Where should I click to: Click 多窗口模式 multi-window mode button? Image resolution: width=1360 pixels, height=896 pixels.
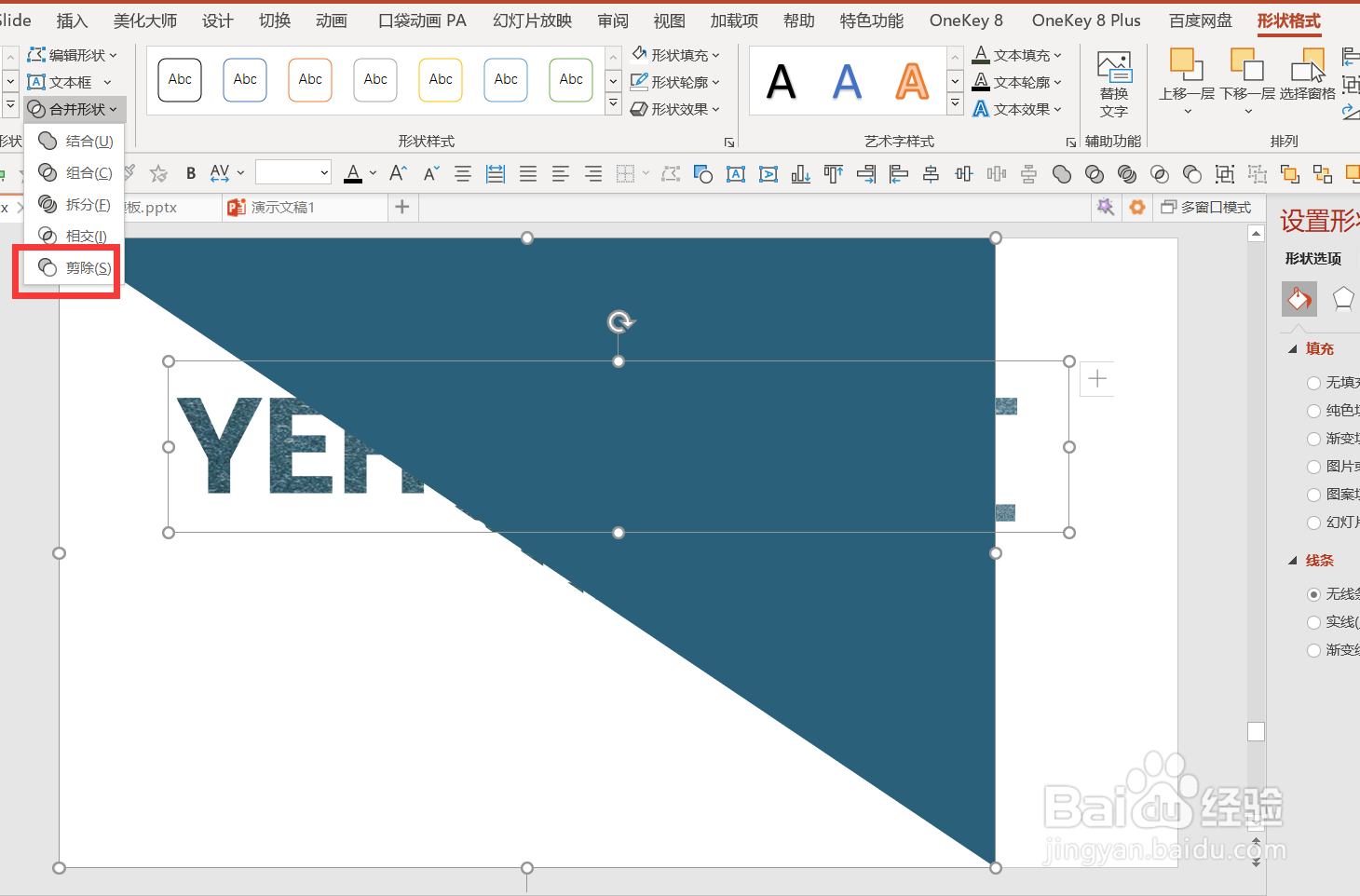pos(1206,207)
